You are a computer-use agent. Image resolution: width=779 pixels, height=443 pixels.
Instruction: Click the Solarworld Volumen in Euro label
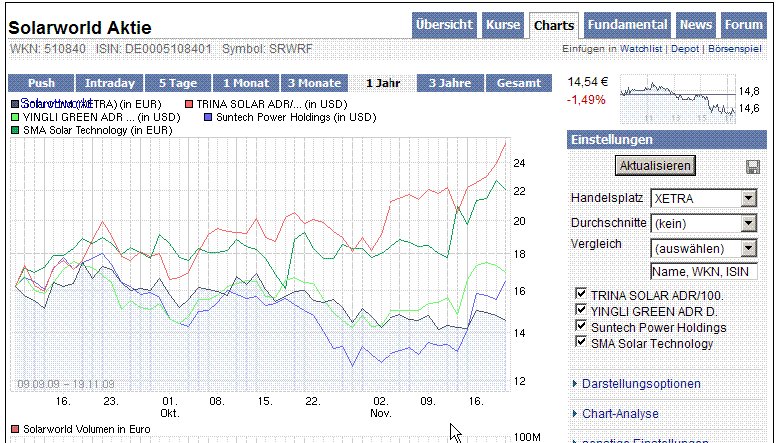click(86, 429)
